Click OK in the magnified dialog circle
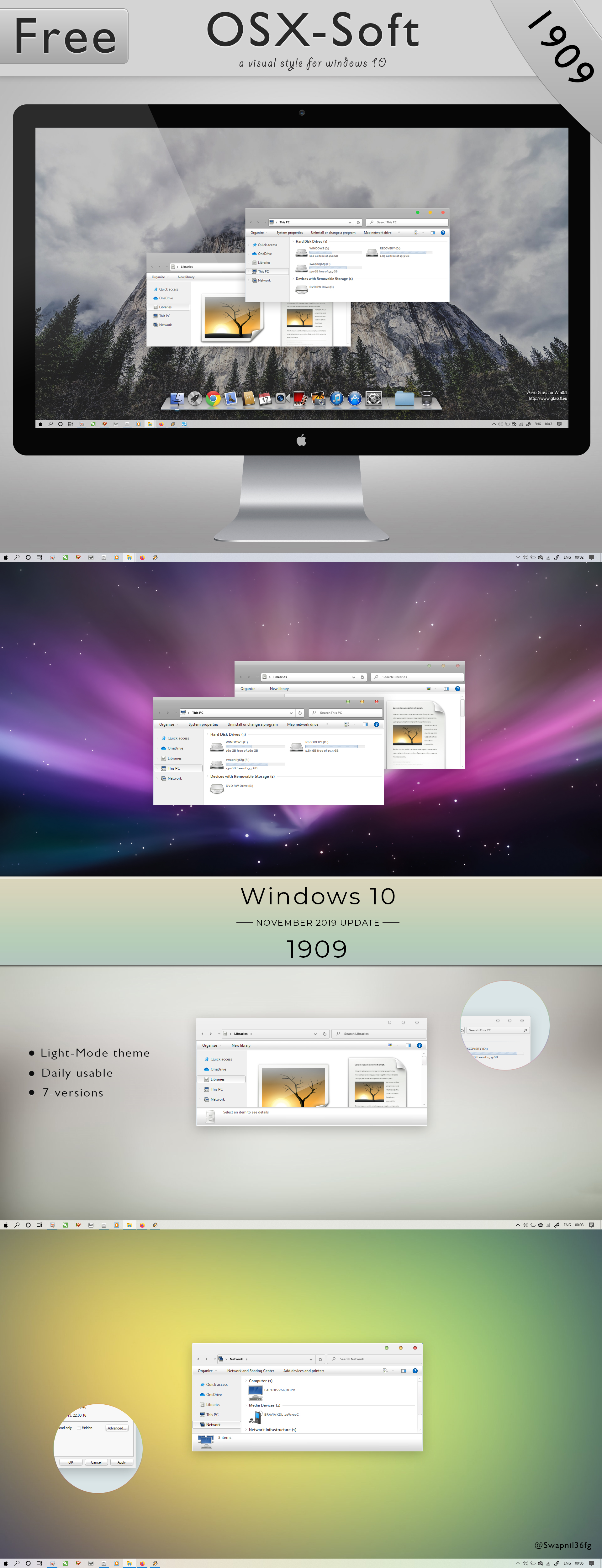 (71, 1462)
